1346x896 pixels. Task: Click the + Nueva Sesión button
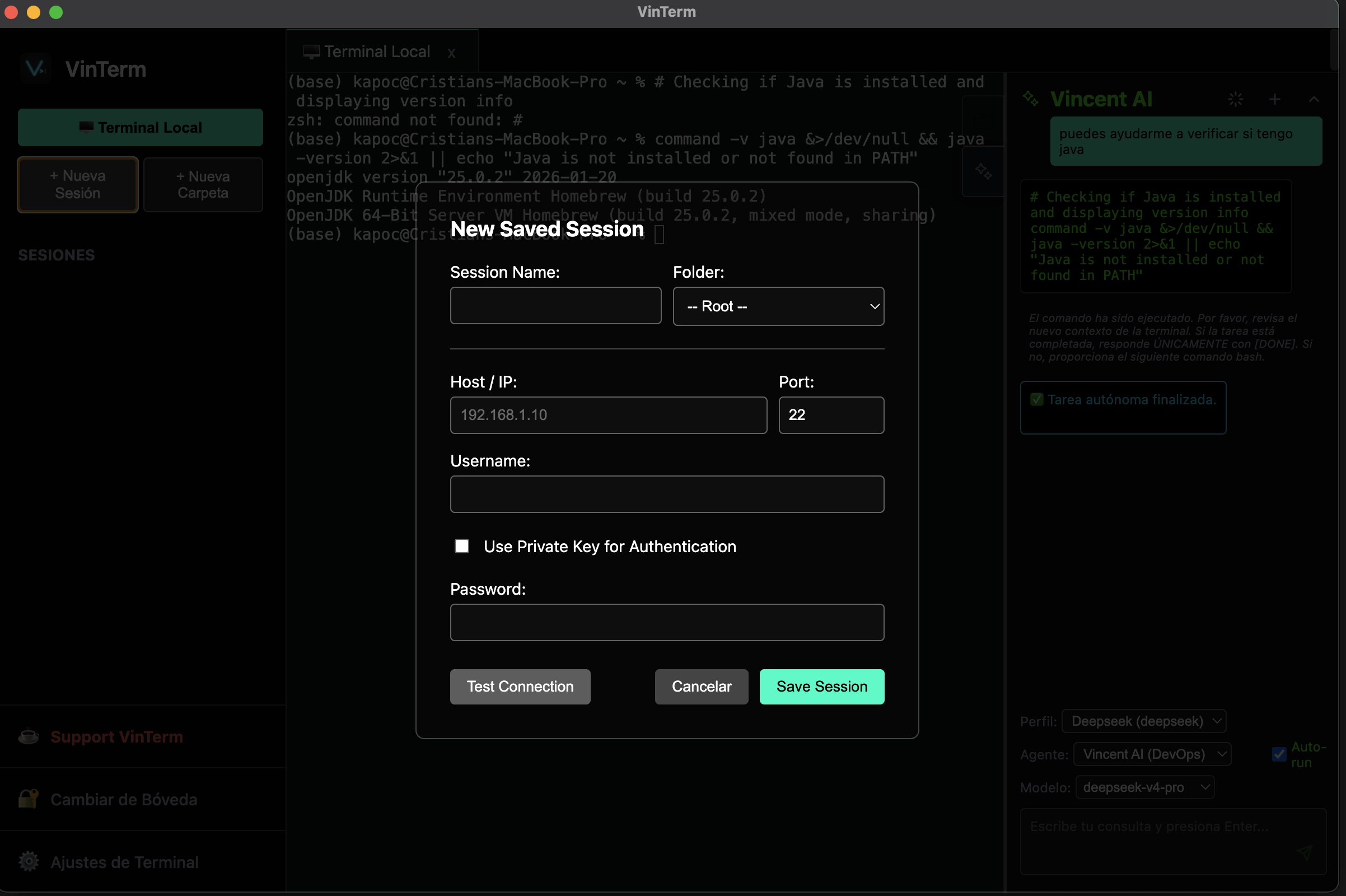(78, 185)
